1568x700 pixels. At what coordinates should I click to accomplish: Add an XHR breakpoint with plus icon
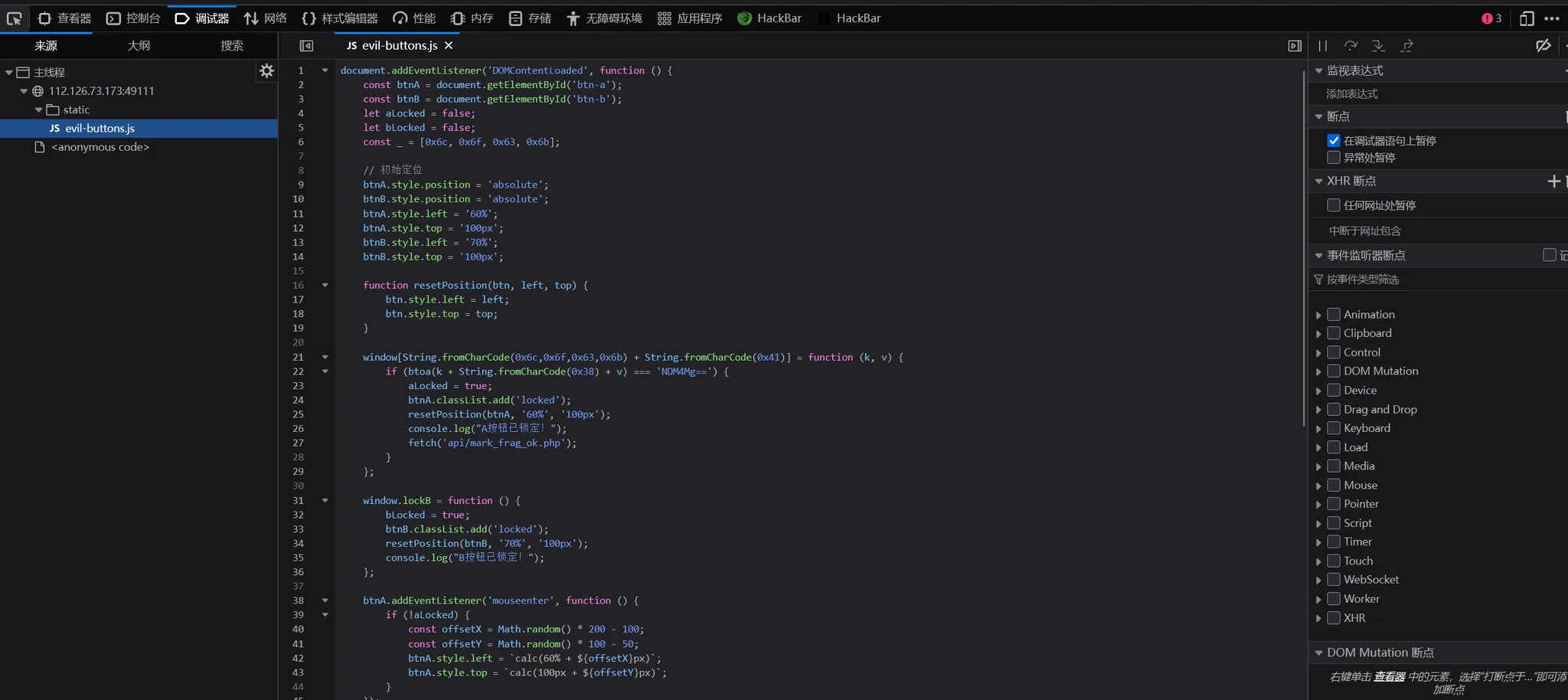click(x=1553, y=181)
